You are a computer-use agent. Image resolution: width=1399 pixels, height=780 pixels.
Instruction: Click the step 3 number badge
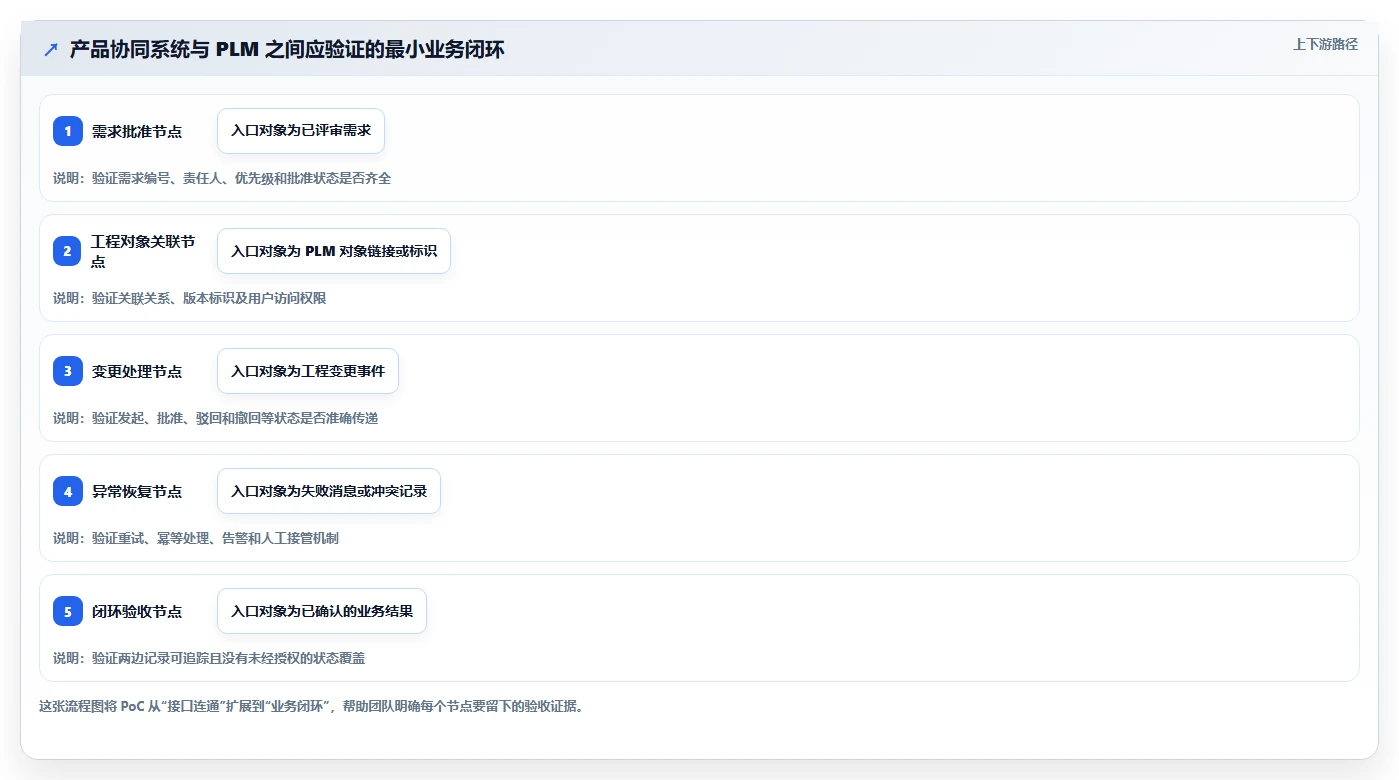pos(68,371)
